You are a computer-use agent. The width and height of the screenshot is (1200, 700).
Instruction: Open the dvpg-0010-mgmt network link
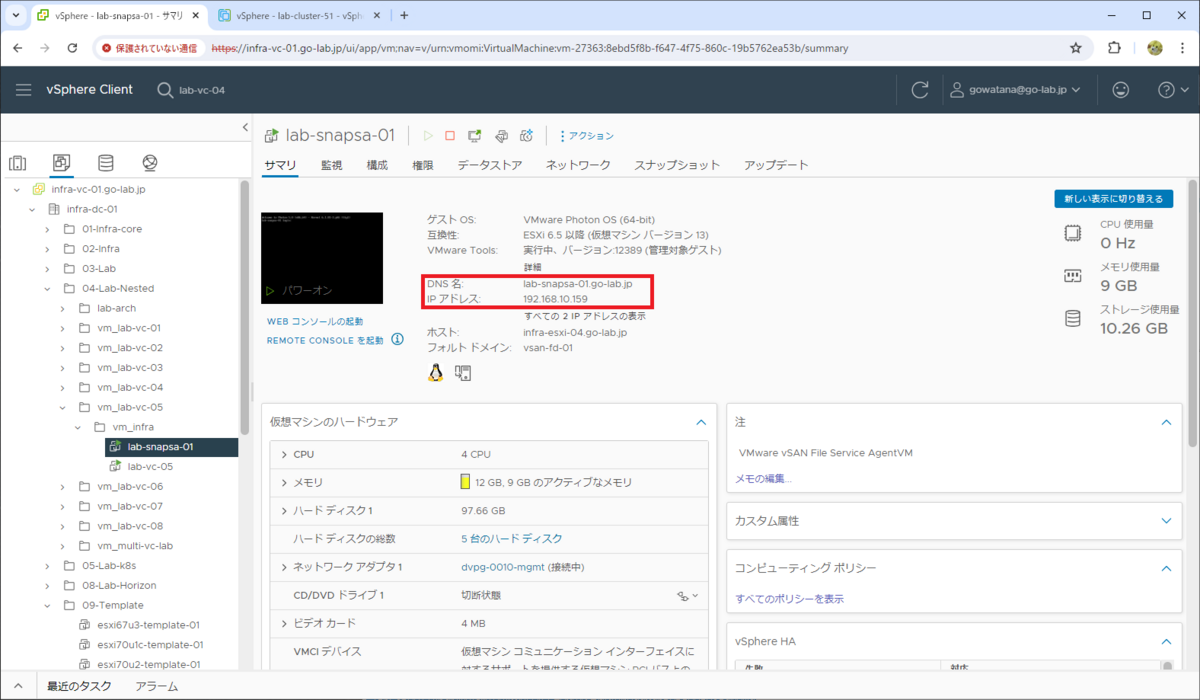tap(503, 567)
